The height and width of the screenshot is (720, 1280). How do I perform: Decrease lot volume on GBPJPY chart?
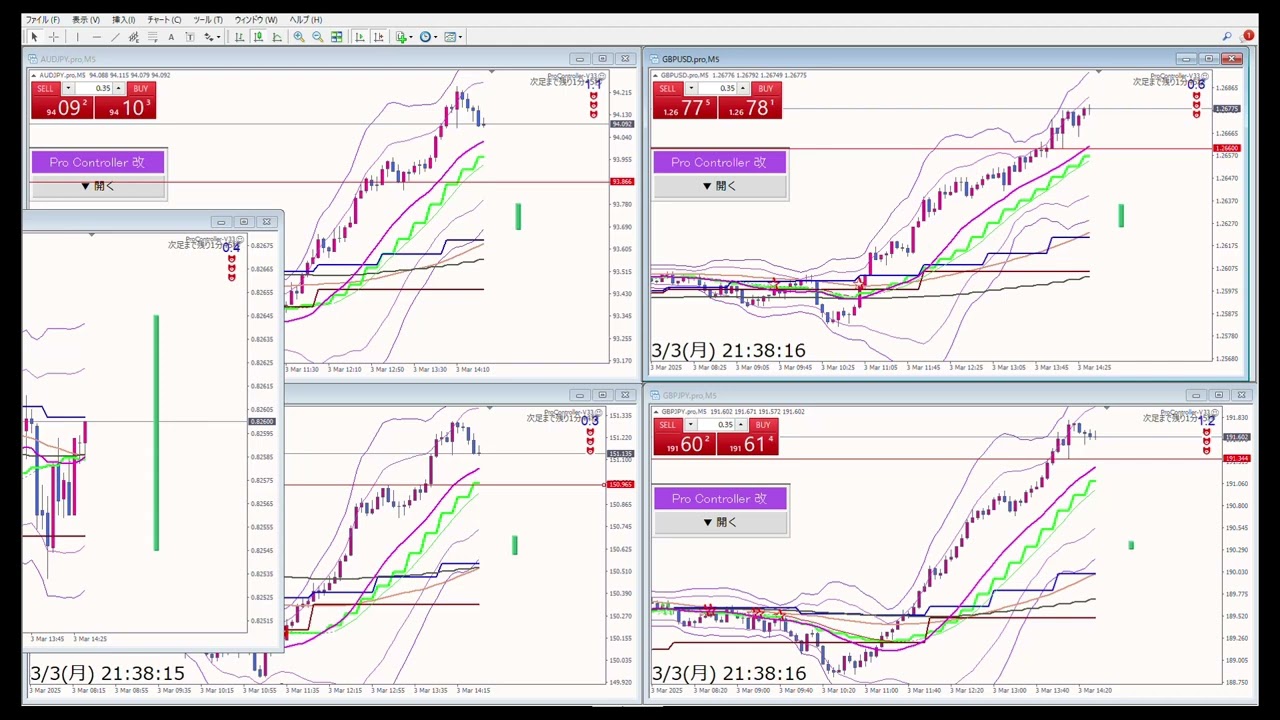[690, 425]
